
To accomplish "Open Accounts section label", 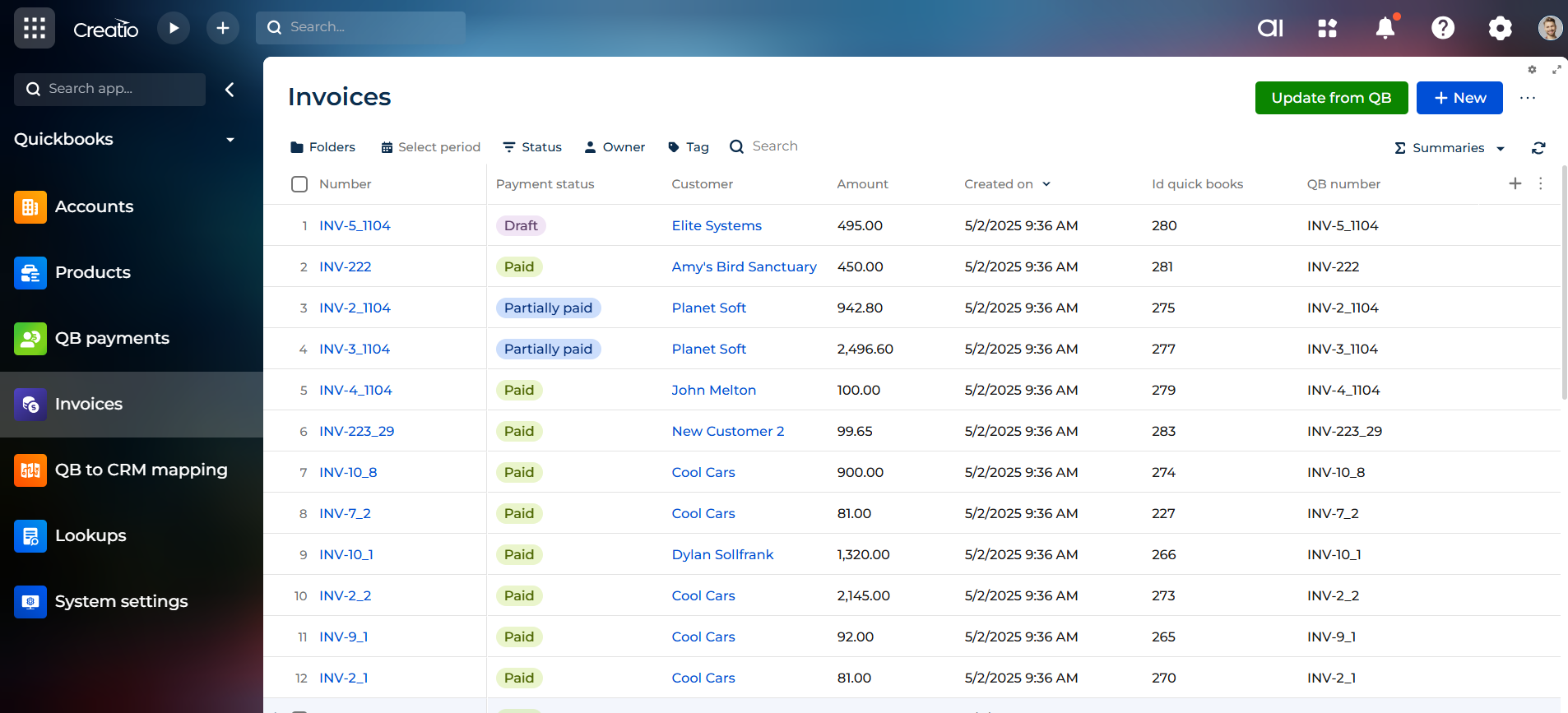I will click(x=94, y=206).
